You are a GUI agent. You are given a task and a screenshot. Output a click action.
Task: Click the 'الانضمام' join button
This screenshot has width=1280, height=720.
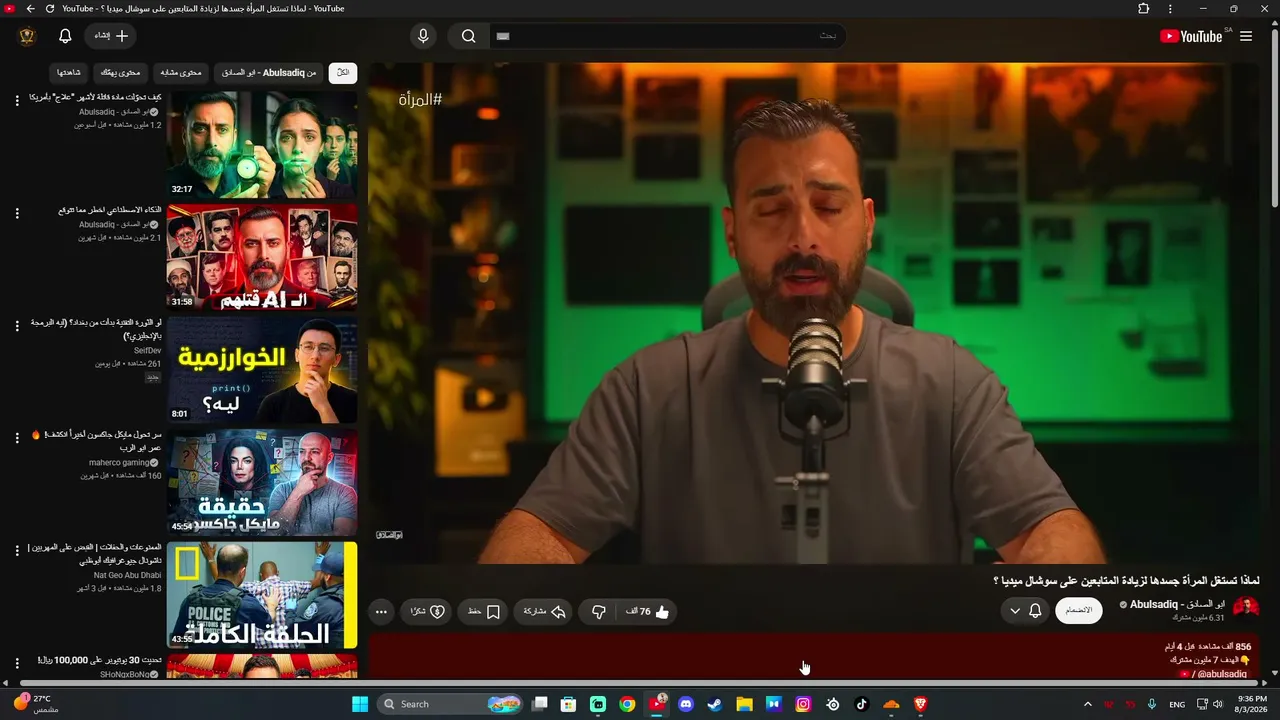pos(1079,611)
